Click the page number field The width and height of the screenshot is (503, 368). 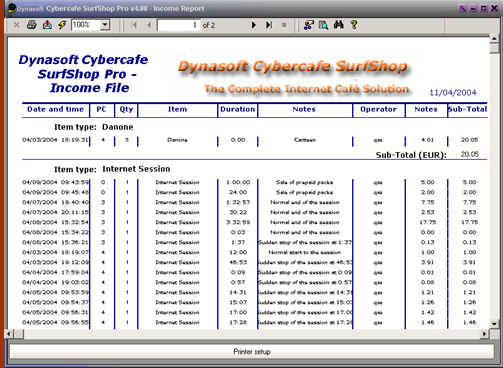[178, 25]
